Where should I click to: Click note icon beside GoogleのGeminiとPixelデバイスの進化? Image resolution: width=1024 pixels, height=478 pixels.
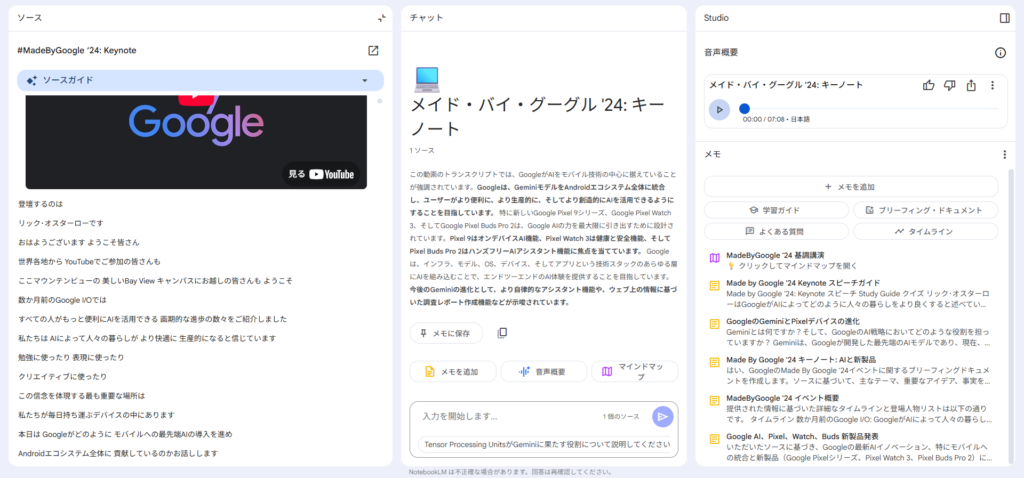coord(714,324)
